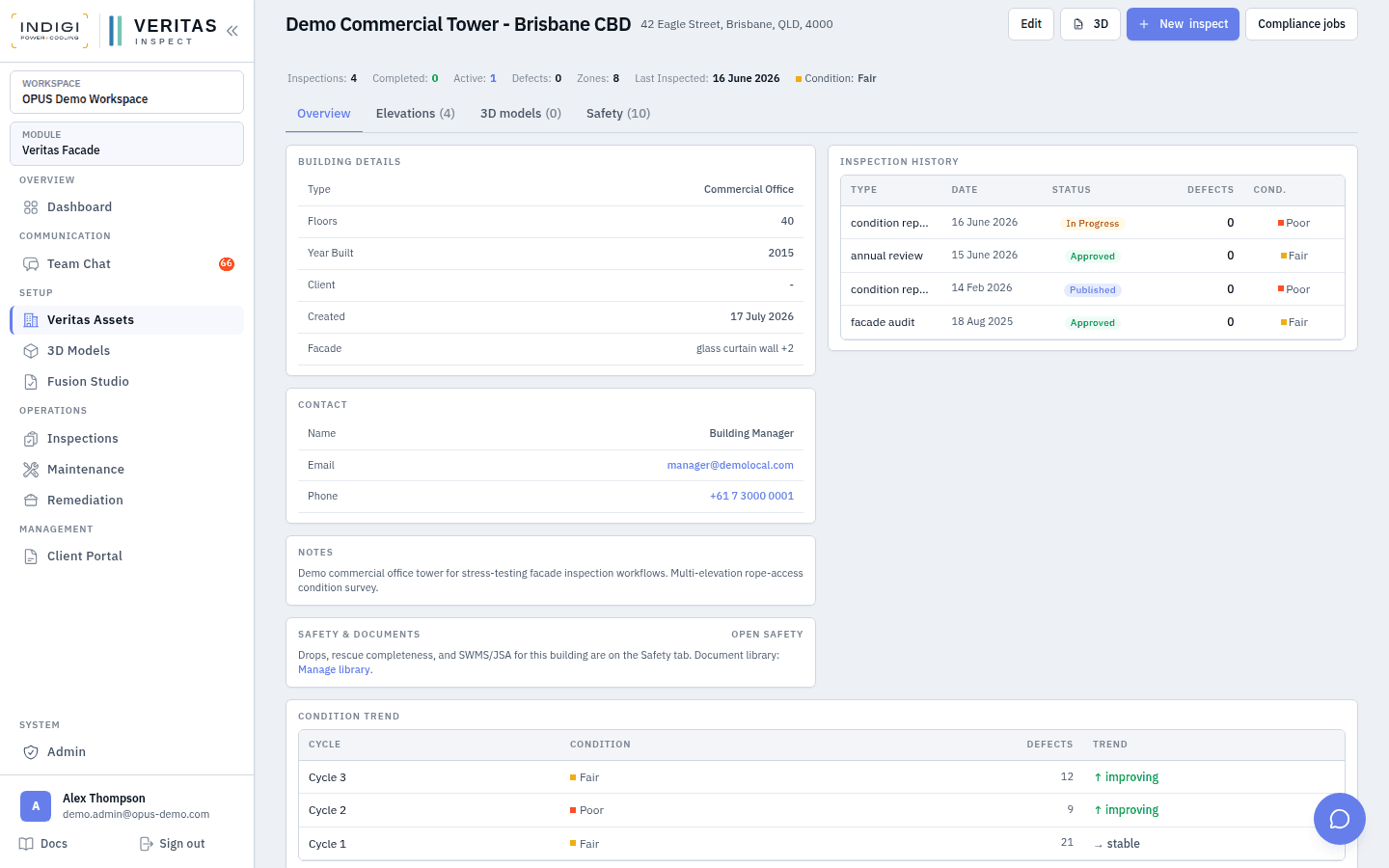Open the In Progress condition report row
Screen dimensions: 1389x868
1092,223
